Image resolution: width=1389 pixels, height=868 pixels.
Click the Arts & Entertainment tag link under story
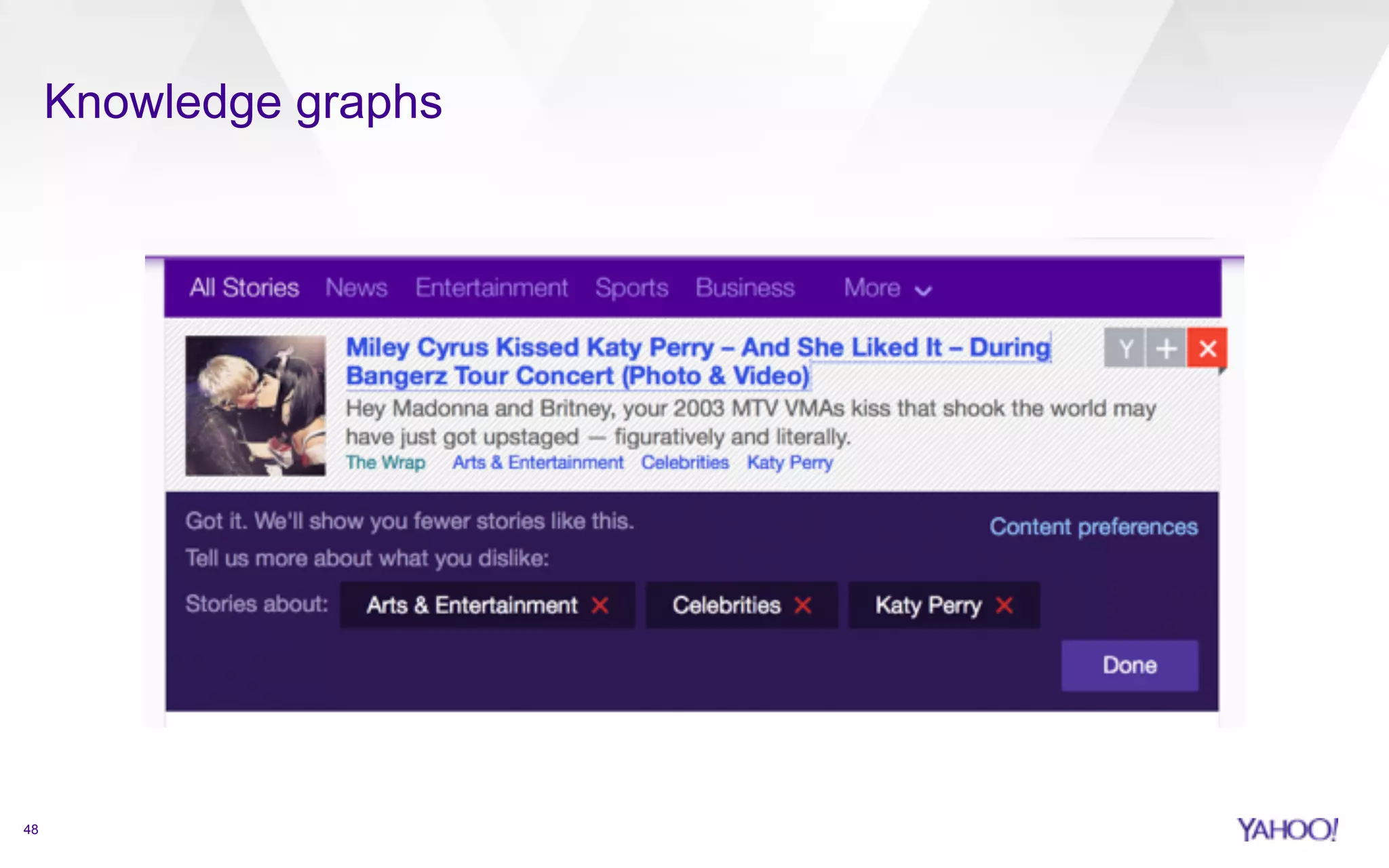pyautogui.click(x=538, y=462)
